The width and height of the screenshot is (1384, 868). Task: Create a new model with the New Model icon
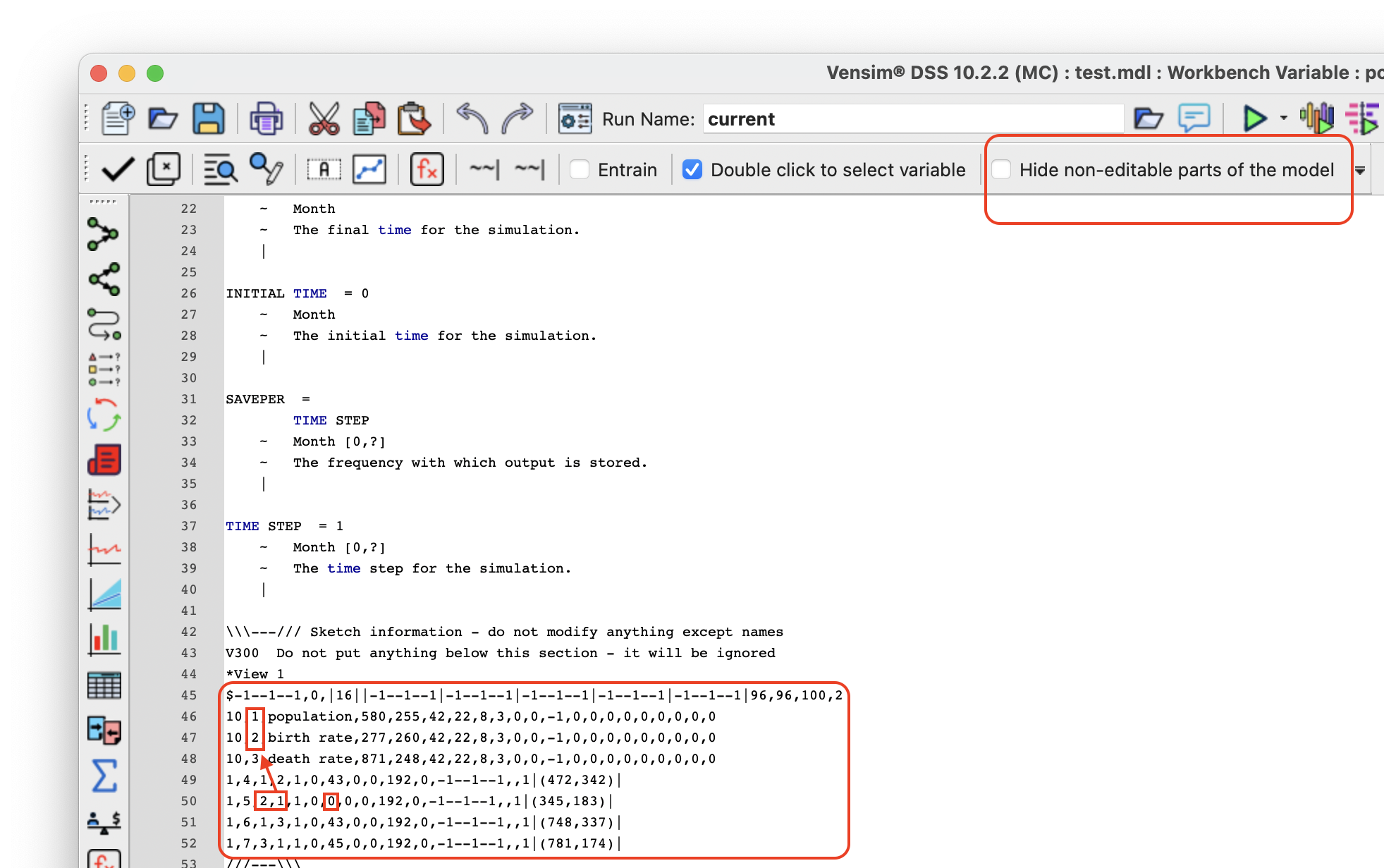pyautogui.click(x=117, y=118)
